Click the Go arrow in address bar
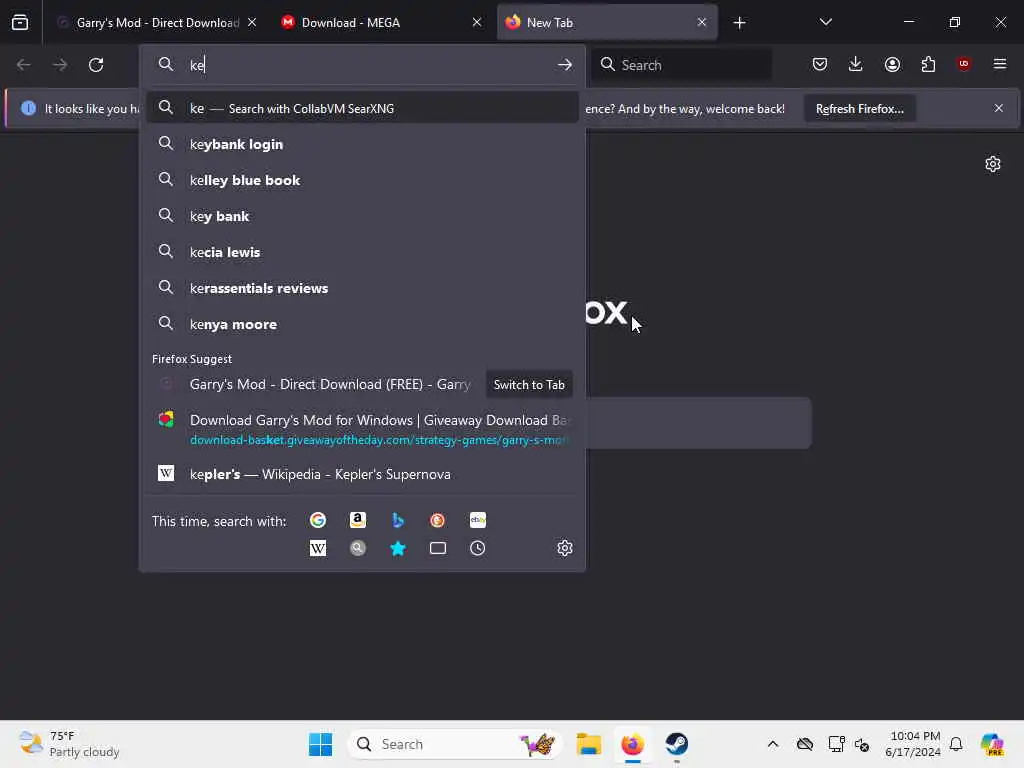Viewport: 1024px width, 768px height. point(565,65)
